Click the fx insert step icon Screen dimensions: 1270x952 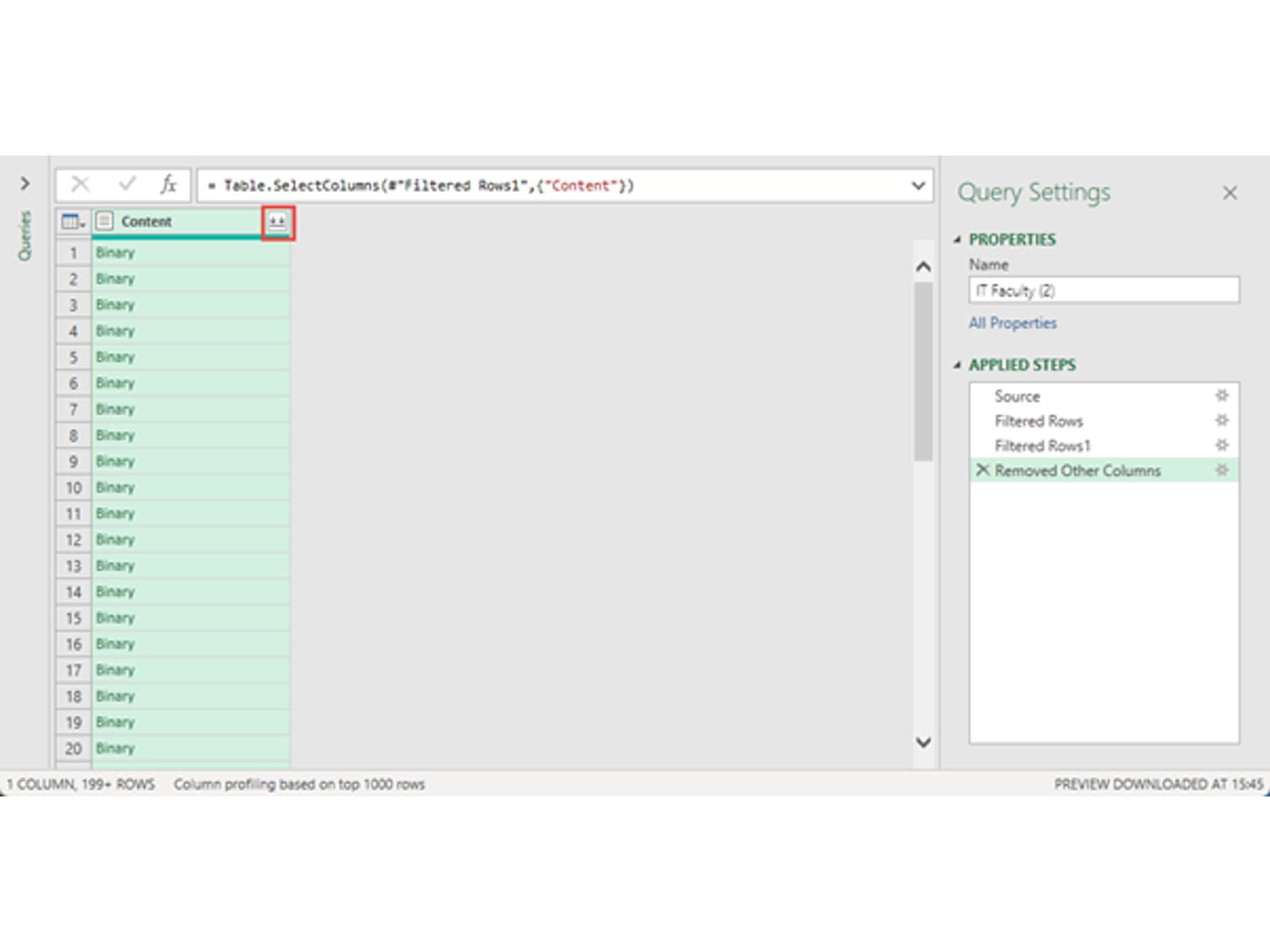168,186
